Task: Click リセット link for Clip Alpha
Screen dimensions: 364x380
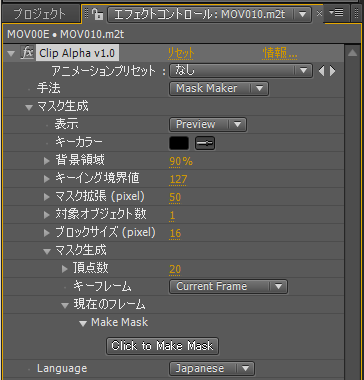Action: point(181,53)
